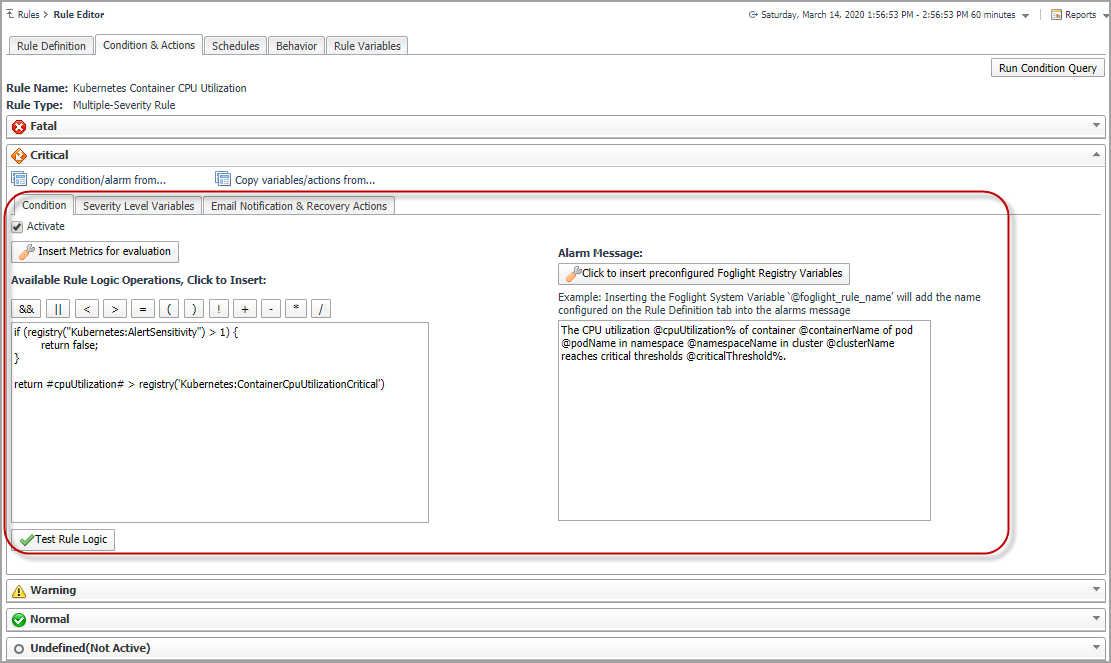Click the time range arrow icon before Saturday
The width and height of the screenshot is (1111, 663).
click(753, 14)
